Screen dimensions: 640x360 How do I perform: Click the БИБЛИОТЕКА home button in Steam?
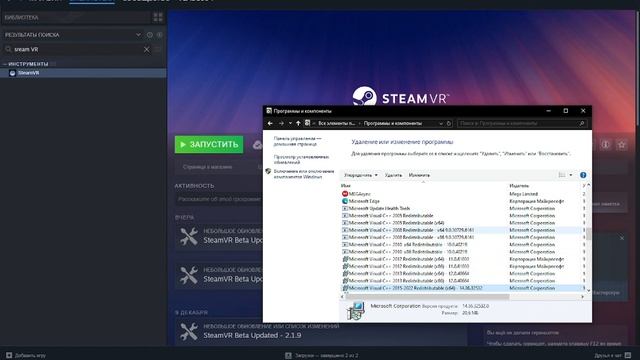coord(76,18)
